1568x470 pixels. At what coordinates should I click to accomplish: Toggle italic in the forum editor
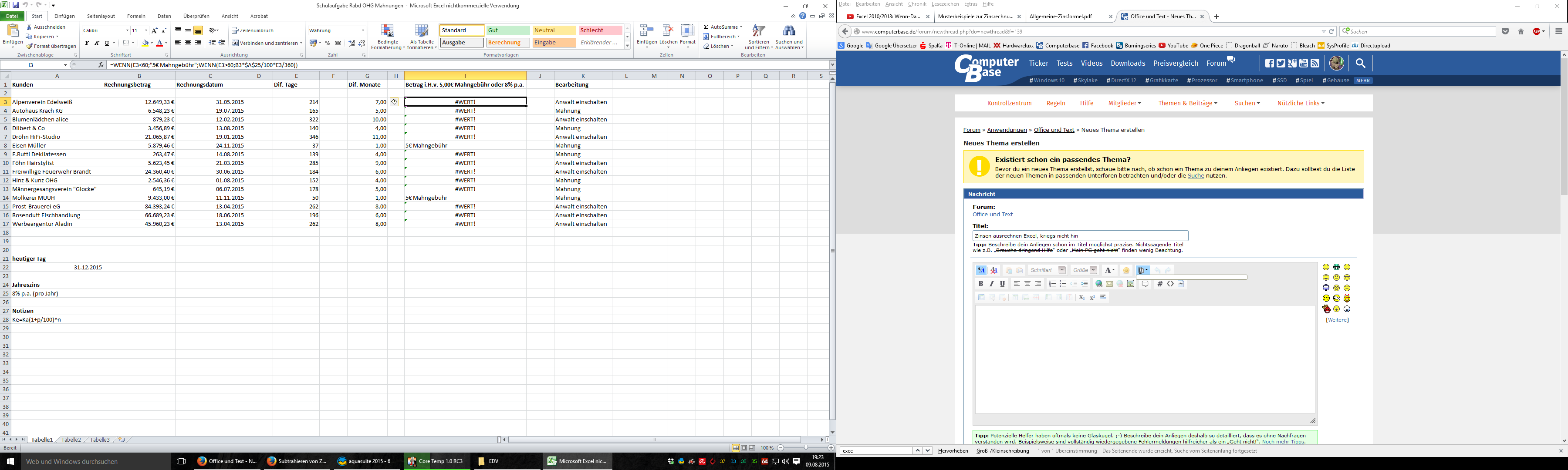[991, 284]
